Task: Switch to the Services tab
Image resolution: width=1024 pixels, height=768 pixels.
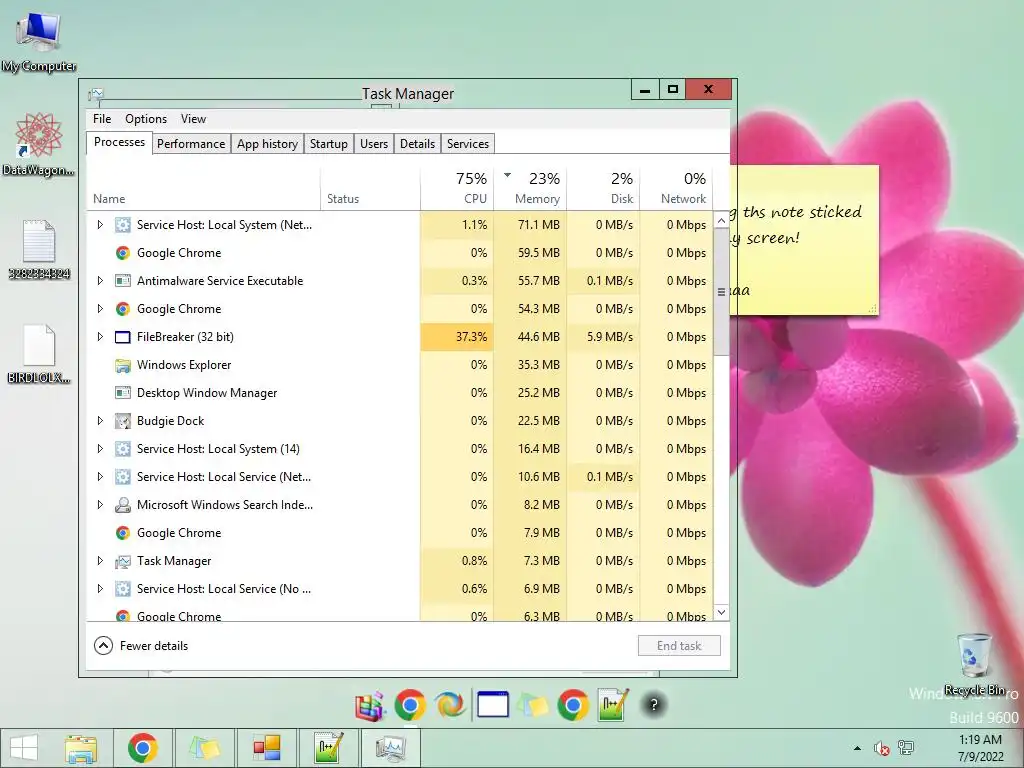Action: (x=468, y=144)
